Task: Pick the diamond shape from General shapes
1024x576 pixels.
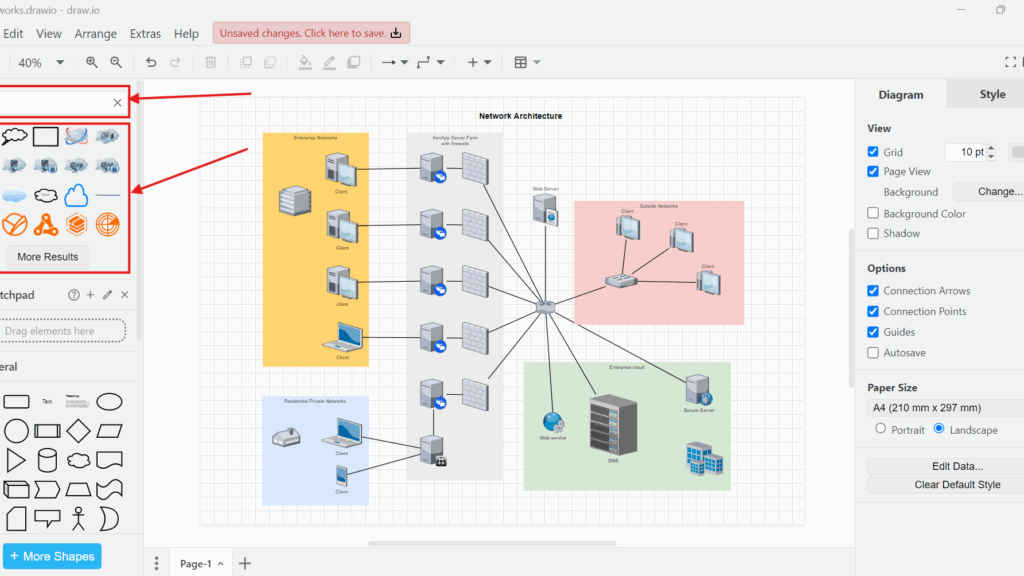Action: pos(78,431)
